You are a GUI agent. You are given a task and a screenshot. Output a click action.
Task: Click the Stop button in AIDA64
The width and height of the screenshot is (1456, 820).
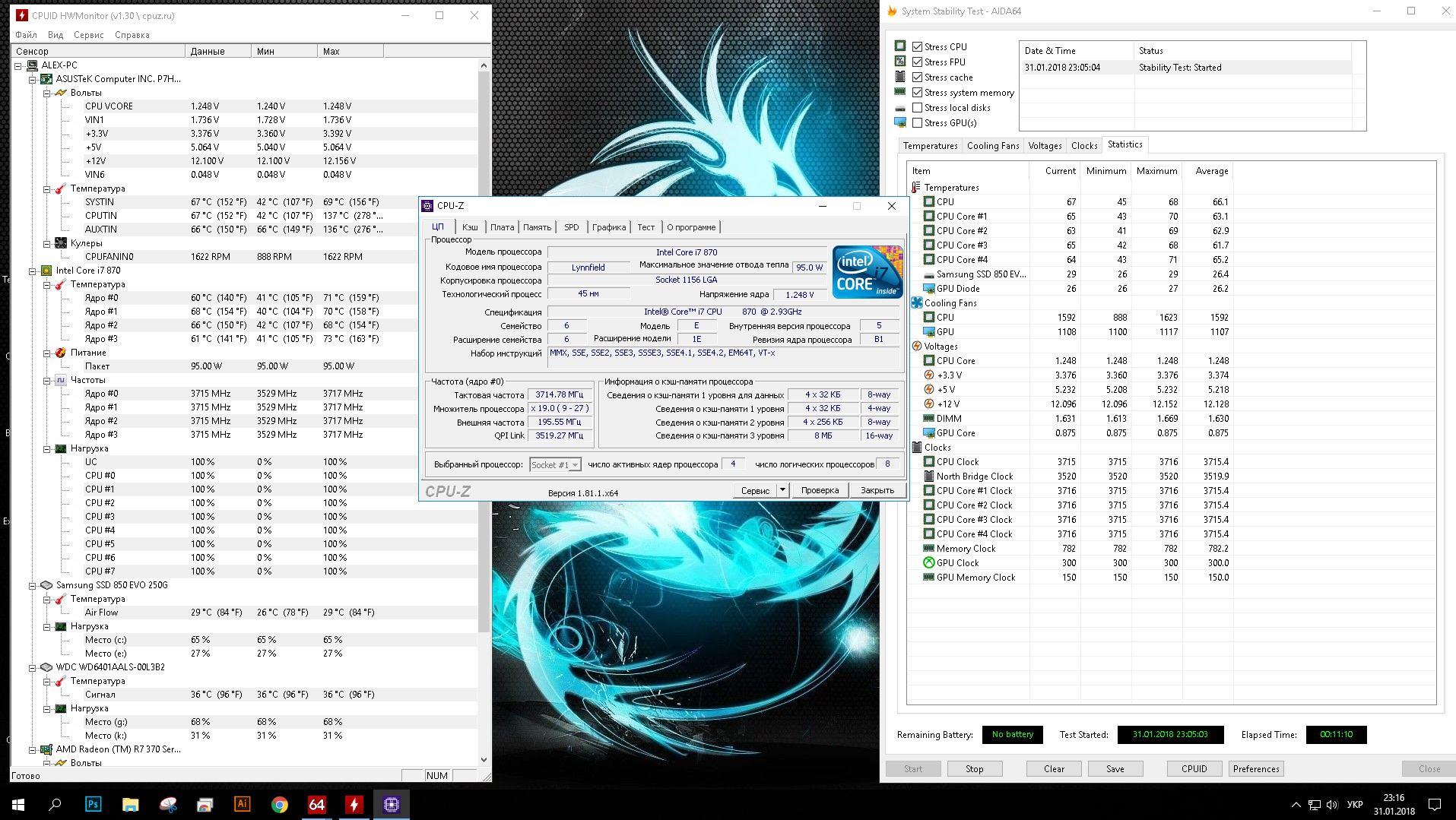(975, 768)
